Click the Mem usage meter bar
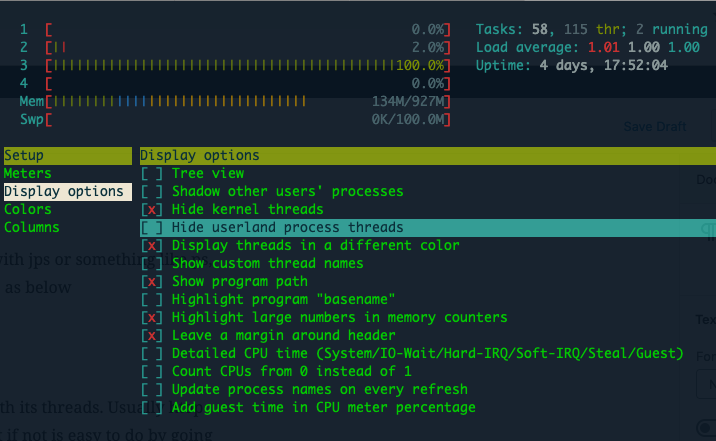The image size is (716, 441). (248, 101)
